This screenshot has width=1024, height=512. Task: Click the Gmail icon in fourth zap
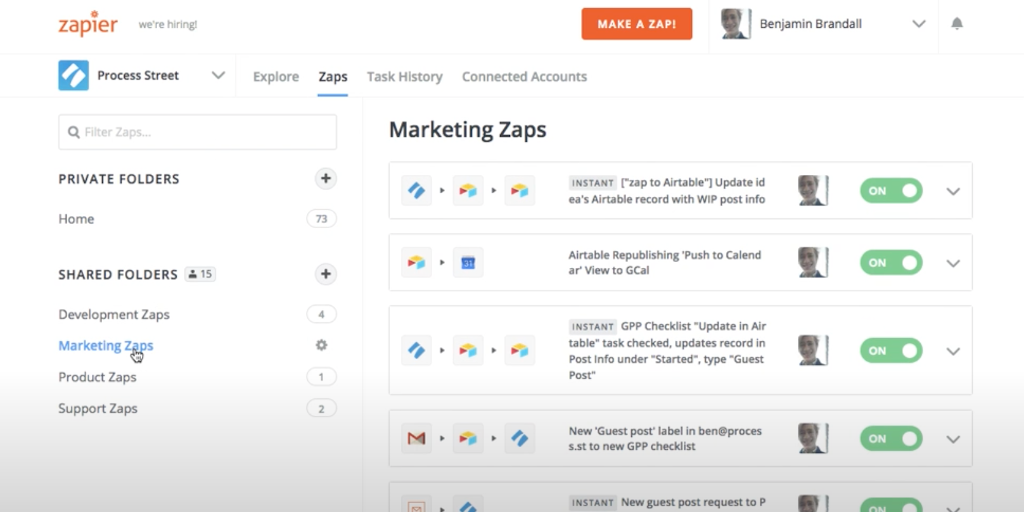click(416, 438)
